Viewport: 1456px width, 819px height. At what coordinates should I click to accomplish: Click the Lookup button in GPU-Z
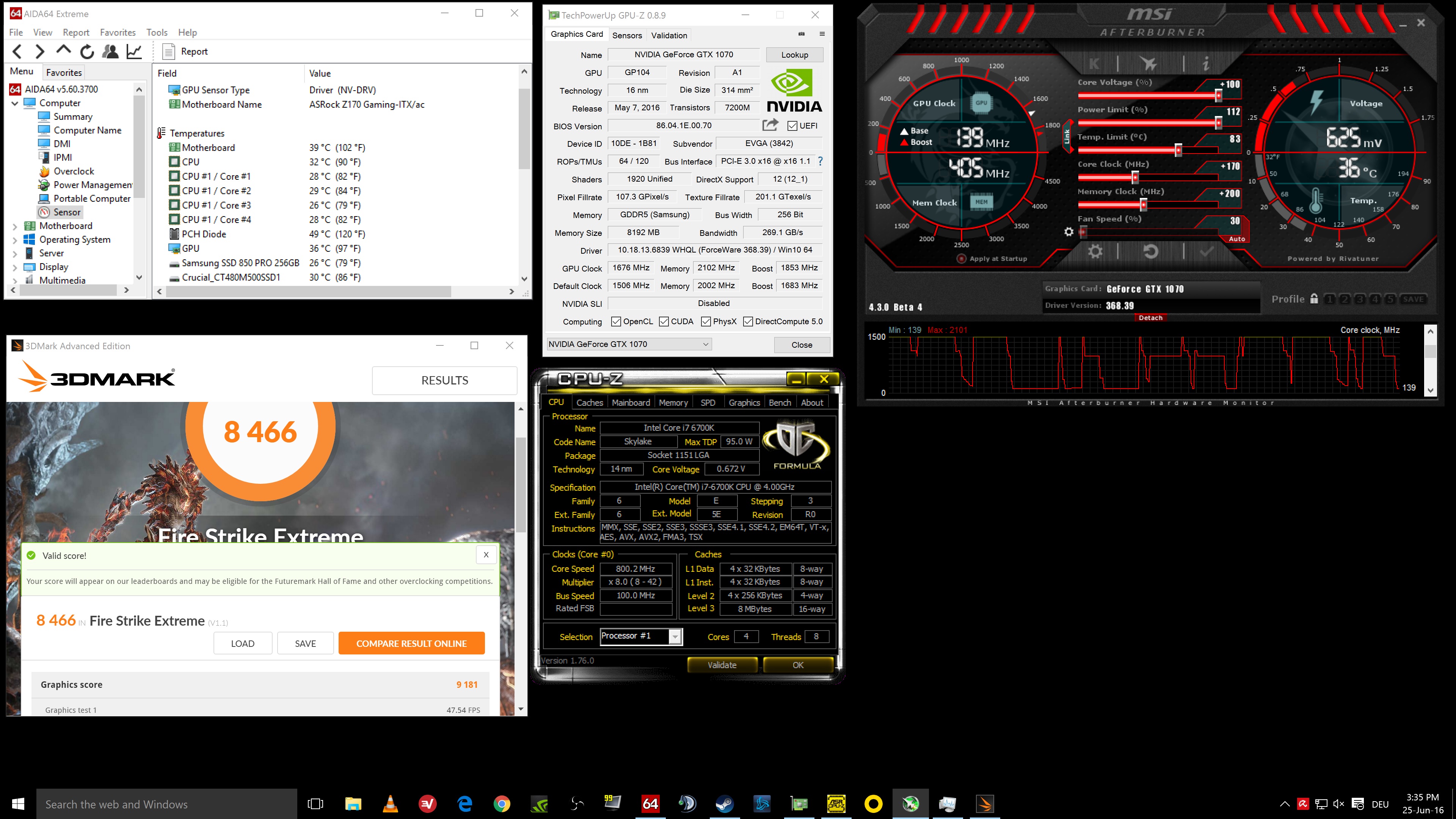[795, 55]
